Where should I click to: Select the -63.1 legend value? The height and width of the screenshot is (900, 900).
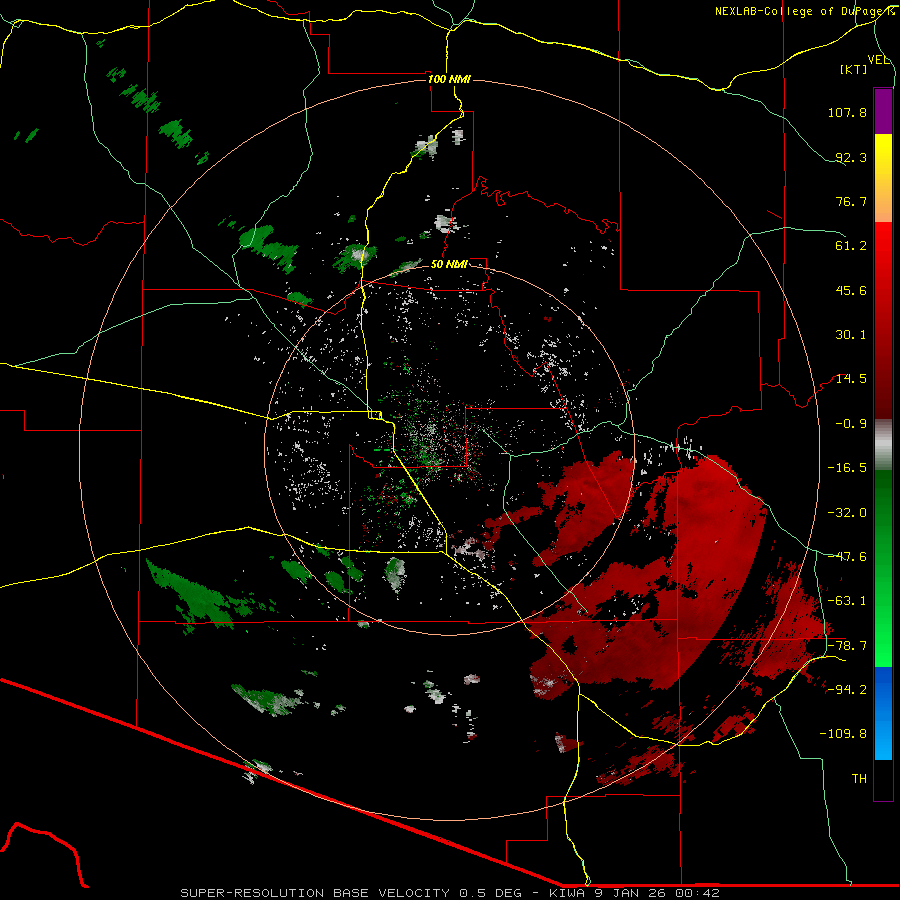pyautogui.click(x=847, y=601)
